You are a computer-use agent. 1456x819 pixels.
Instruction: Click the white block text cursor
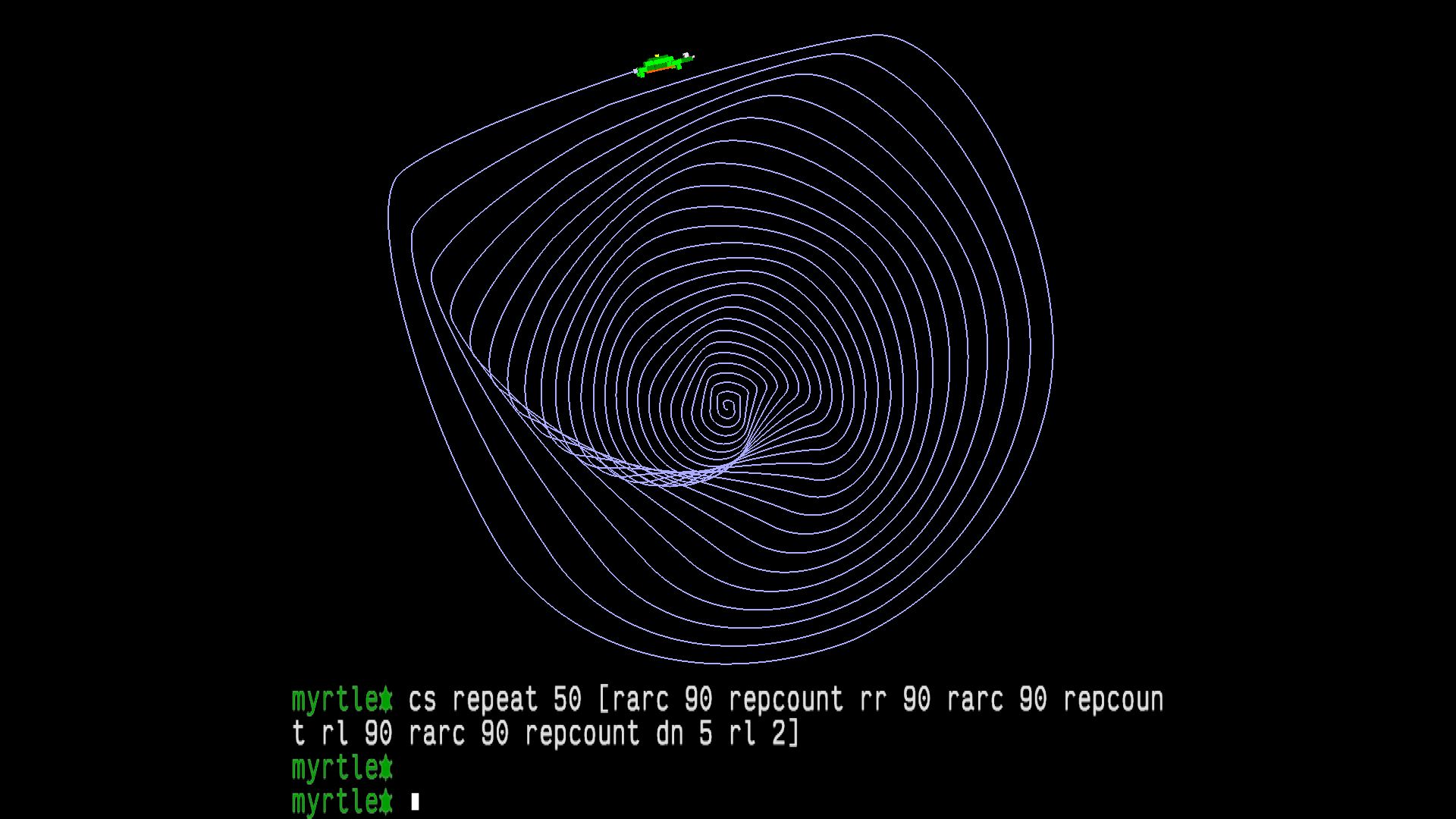[415, 802]
